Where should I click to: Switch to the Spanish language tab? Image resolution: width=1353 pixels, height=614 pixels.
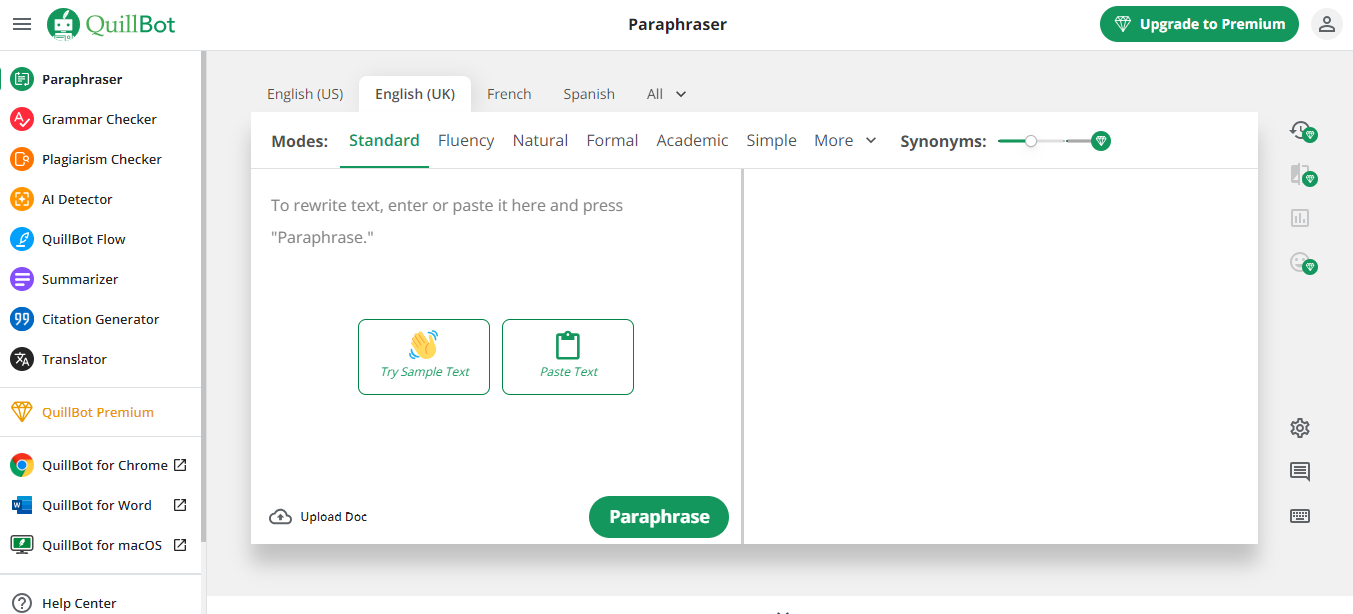[589, 94]
